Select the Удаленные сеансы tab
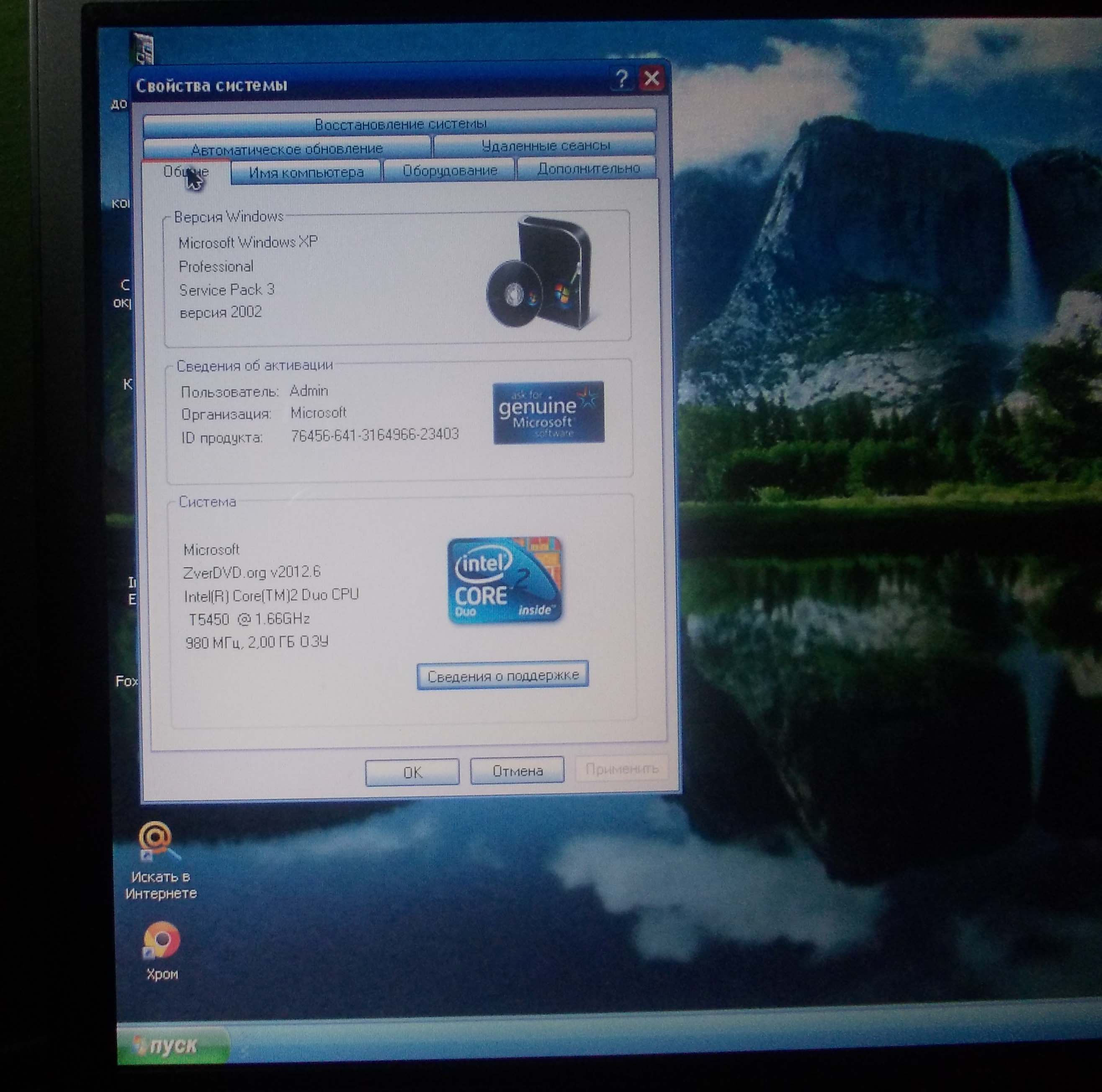This screenshot has width=1102, height=1092. (x=545, y=145)
